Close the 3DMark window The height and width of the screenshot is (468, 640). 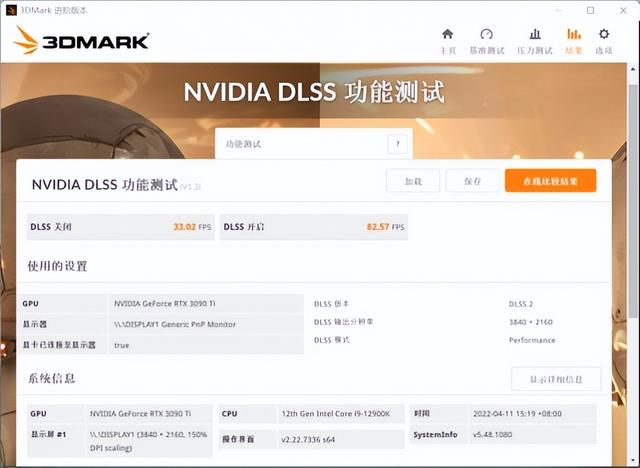[x=623, y=10]
